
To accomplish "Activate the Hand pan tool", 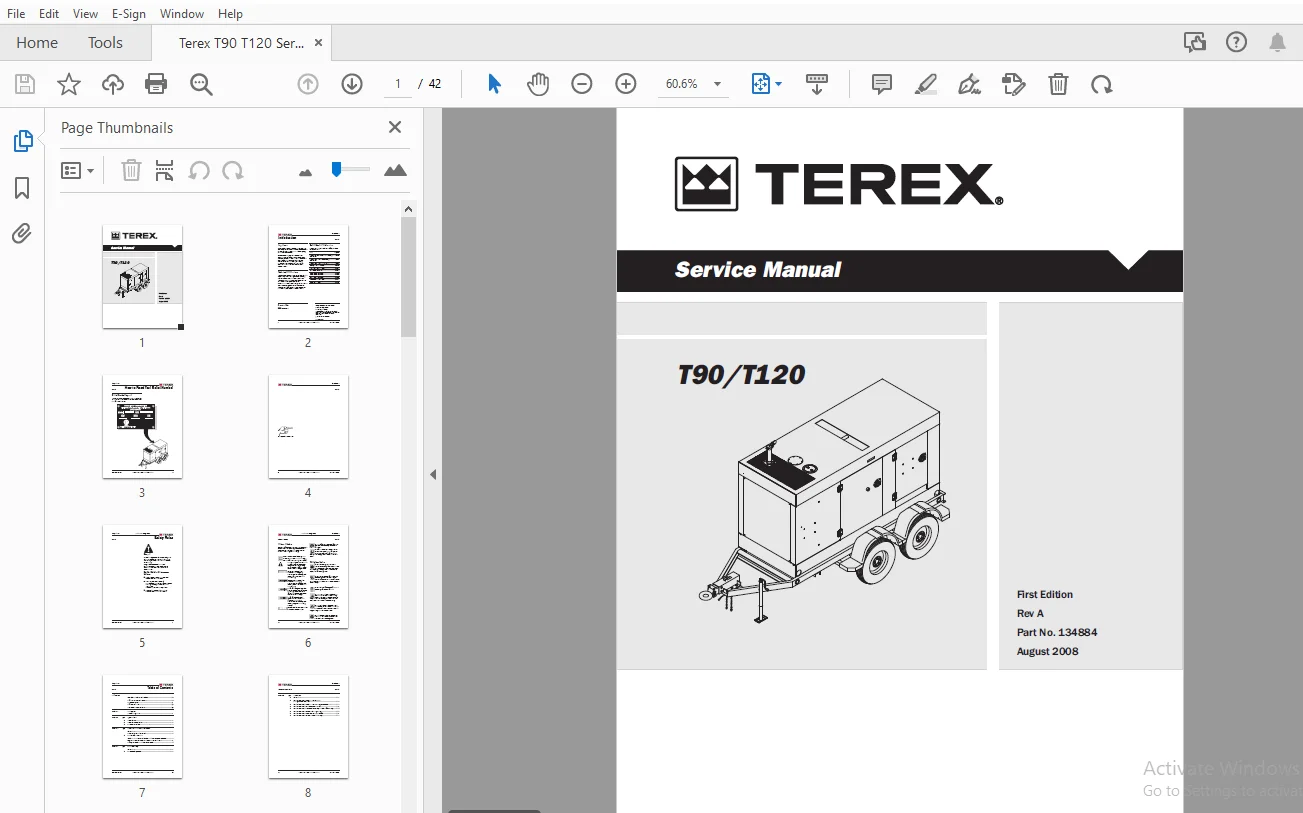I will [538, 85].
